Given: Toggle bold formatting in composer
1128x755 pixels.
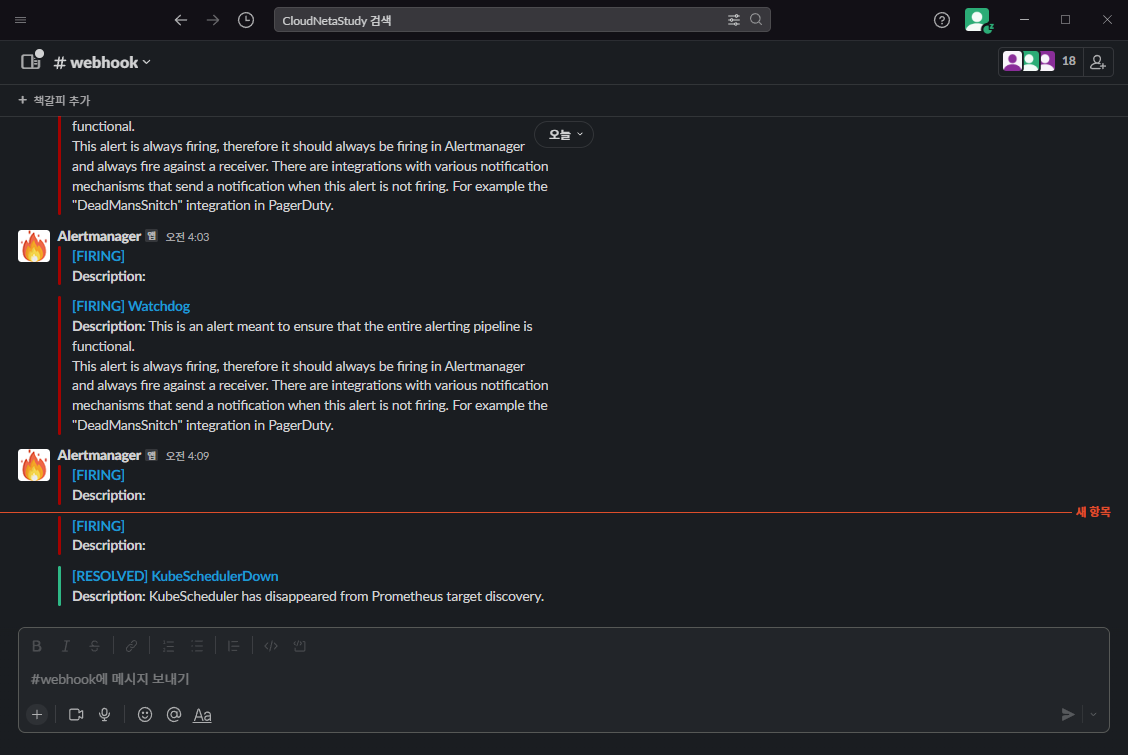Looking at the screenshot, I should point(37,646).
